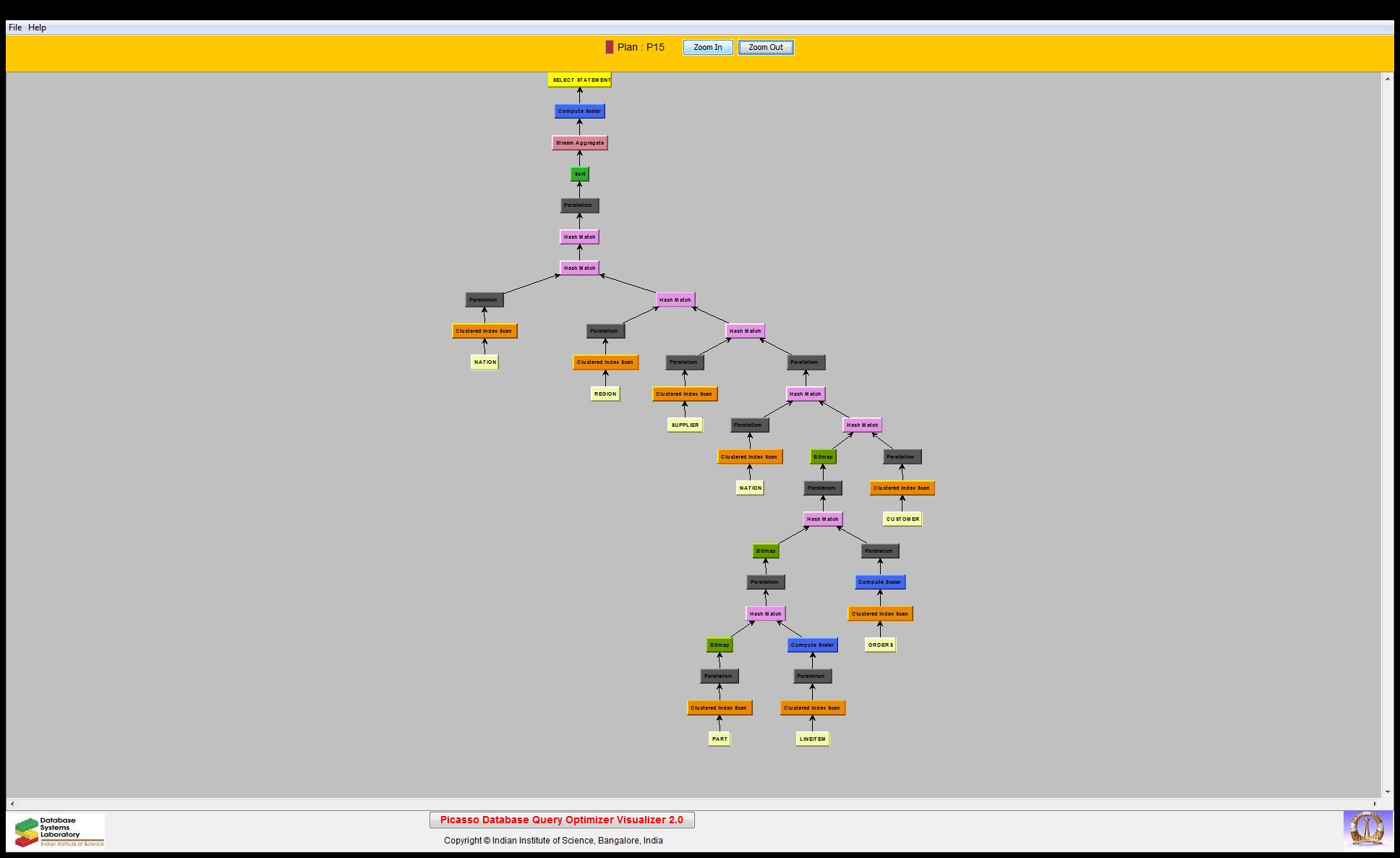The image size is (1400, 858).
Task: Click the vertical scrollbar down arrow
Action: click(1387, 792)
